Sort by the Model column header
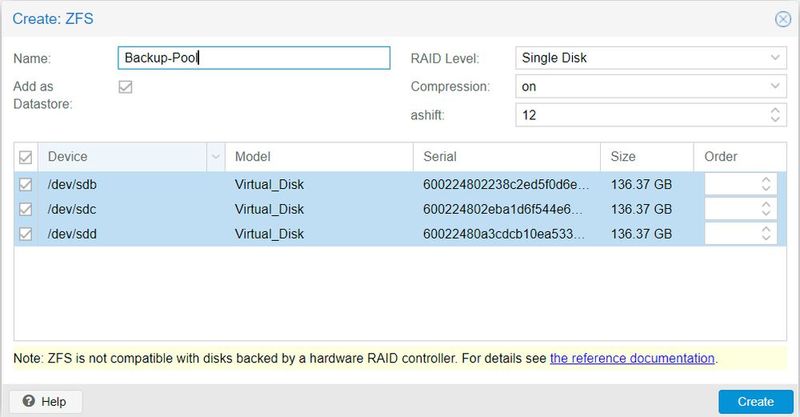This screenshot has width=800, height=417. click(x=319, y=157)
